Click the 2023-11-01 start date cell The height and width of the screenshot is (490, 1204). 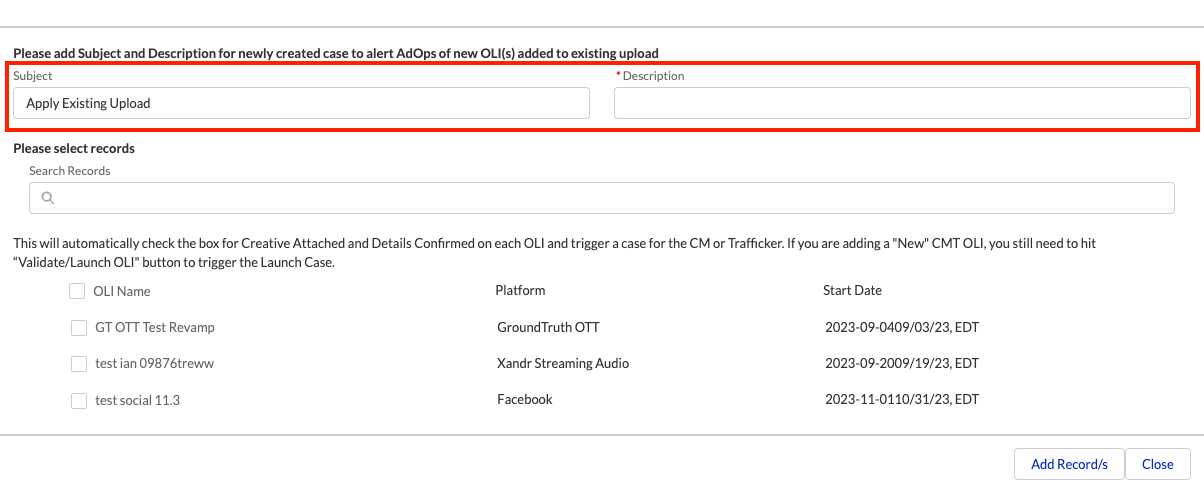[901, 399]
